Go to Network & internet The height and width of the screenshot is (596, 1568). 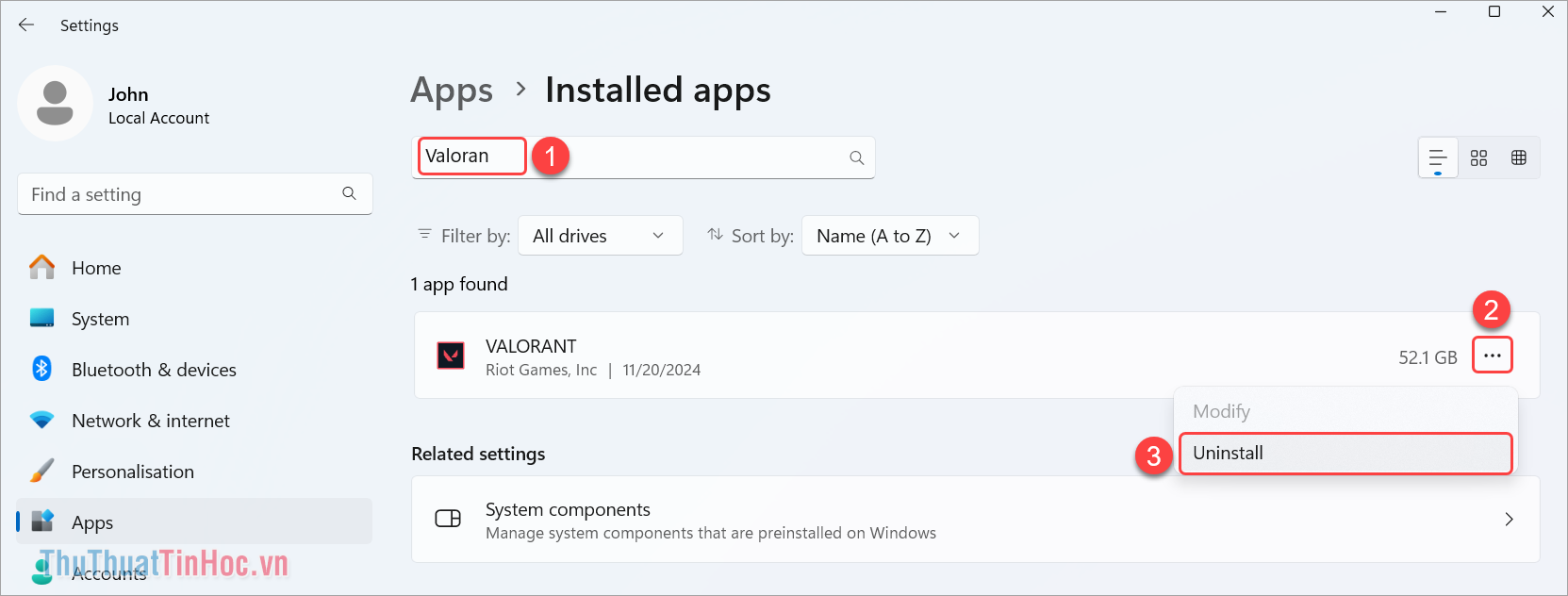194,421
